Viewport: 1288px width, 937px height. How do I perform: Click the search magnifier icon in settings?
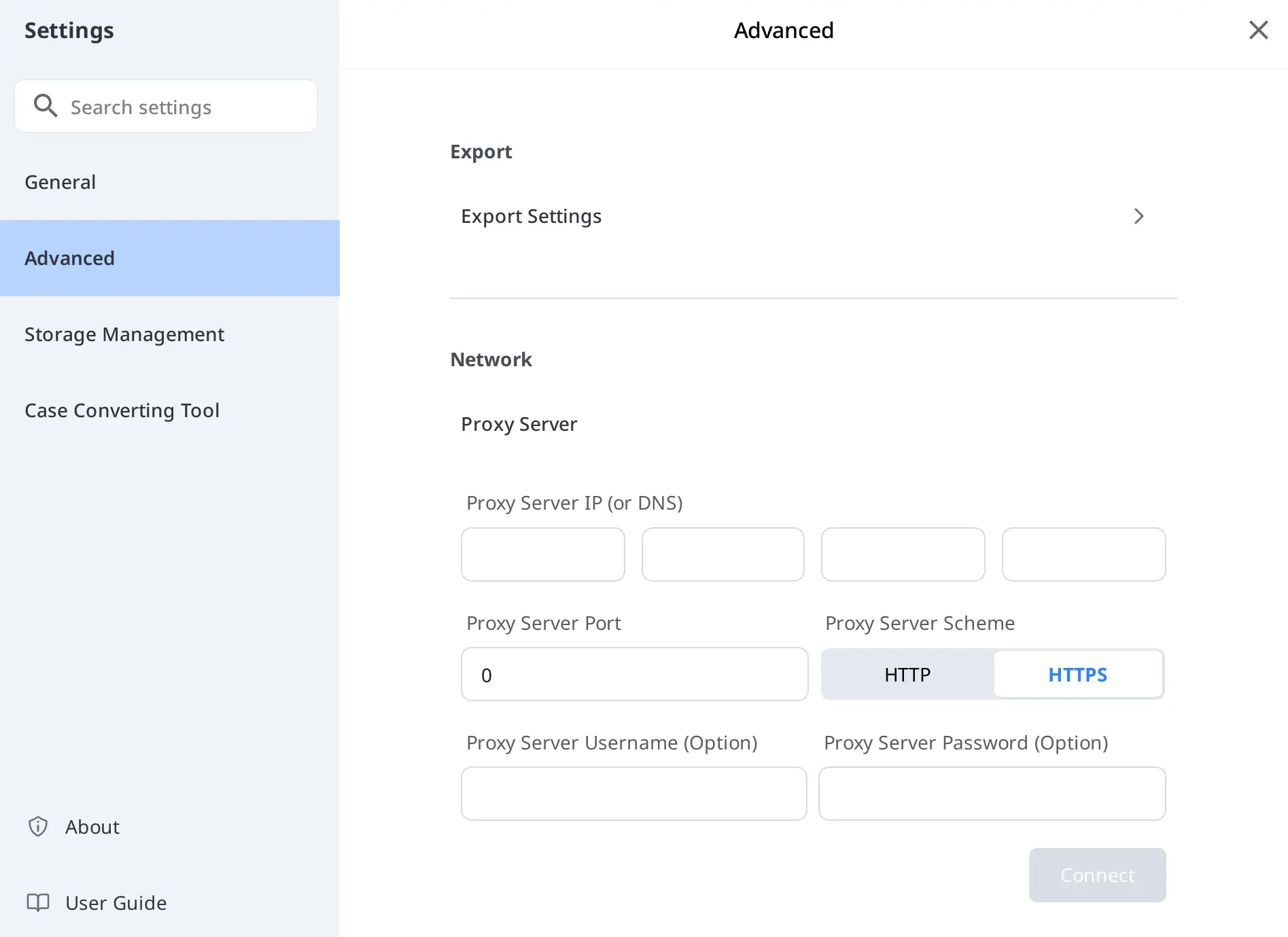(x=46, y=106)
